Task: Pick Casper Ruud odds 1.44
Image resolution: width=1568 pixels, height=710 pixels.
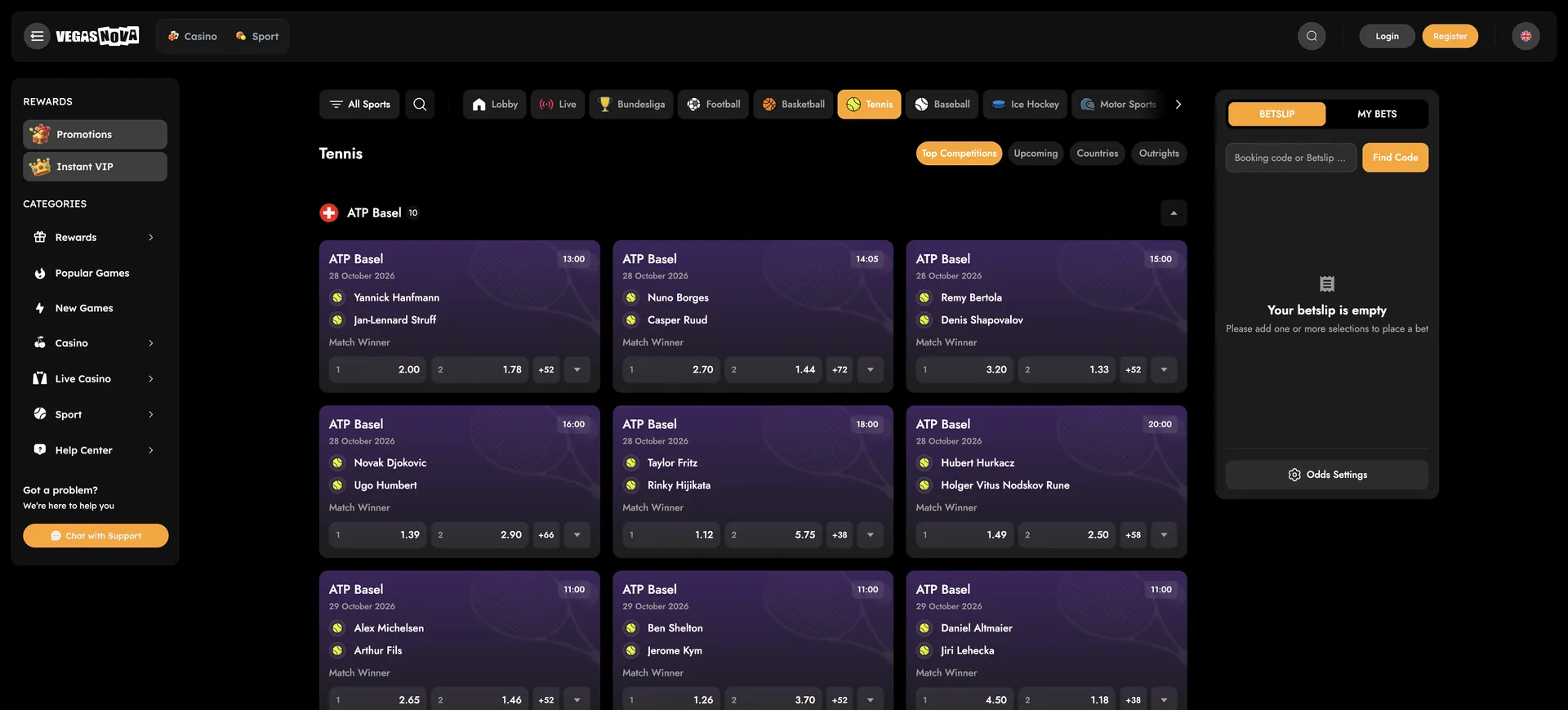Action: click(773, 370)
